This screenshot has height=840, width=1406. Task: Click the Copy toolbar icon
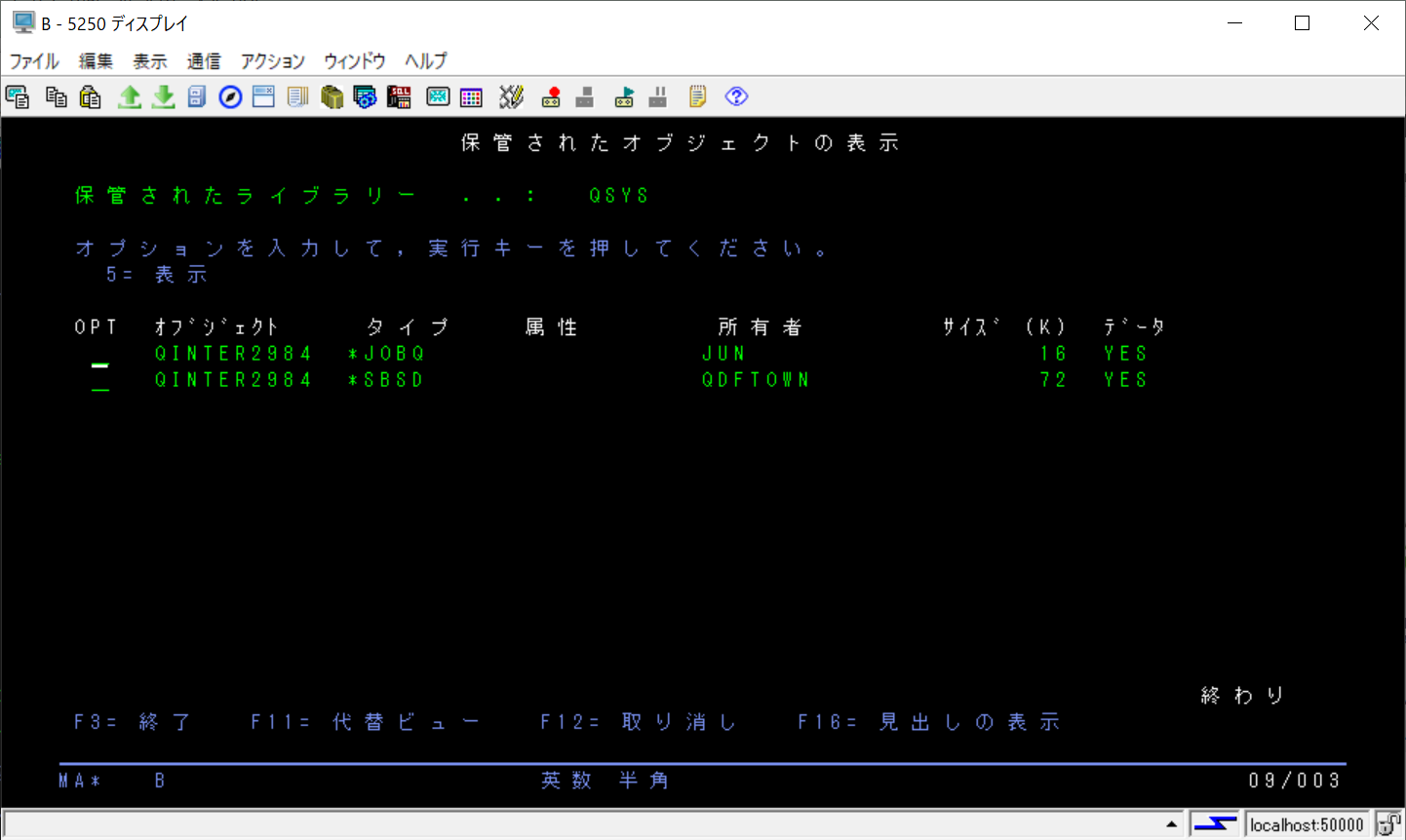click(x=57, y=96)
